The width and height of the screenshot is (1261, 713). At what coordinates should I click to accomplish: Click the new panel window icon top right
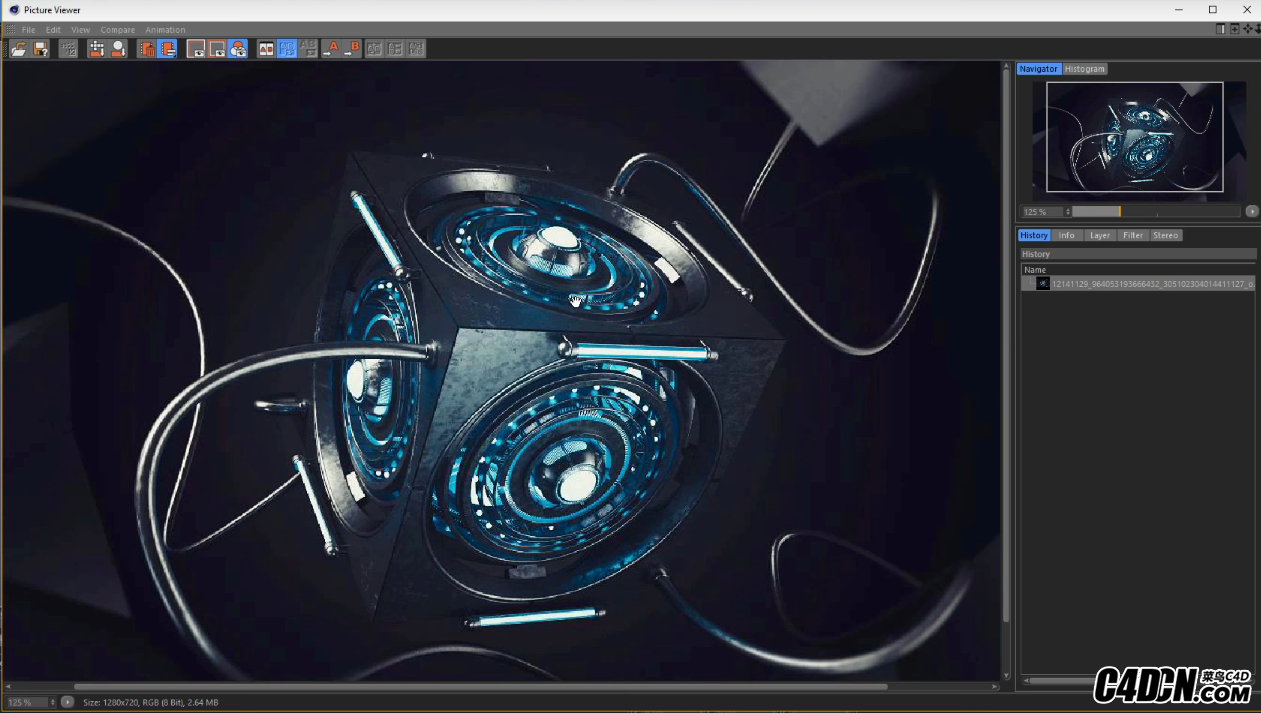(x=1221, y=29)
